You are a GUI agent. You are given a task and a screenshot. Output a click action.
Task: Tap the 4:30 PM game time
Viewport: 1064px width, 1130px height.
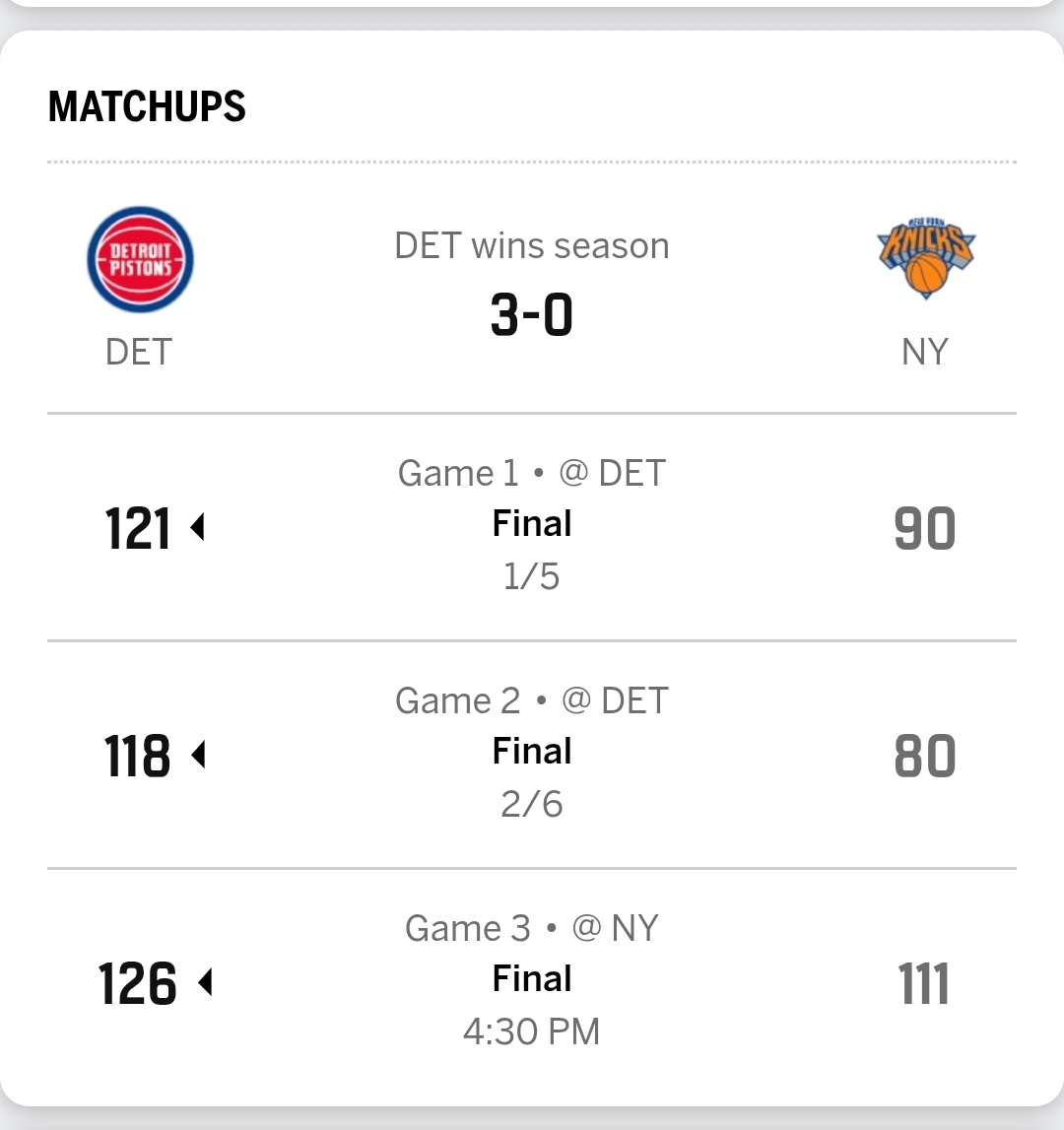click(532, 1031)
